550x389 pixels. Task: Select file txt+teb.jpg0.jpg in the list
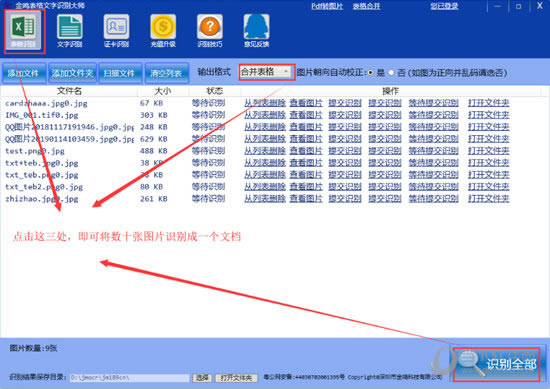point(42,163)
